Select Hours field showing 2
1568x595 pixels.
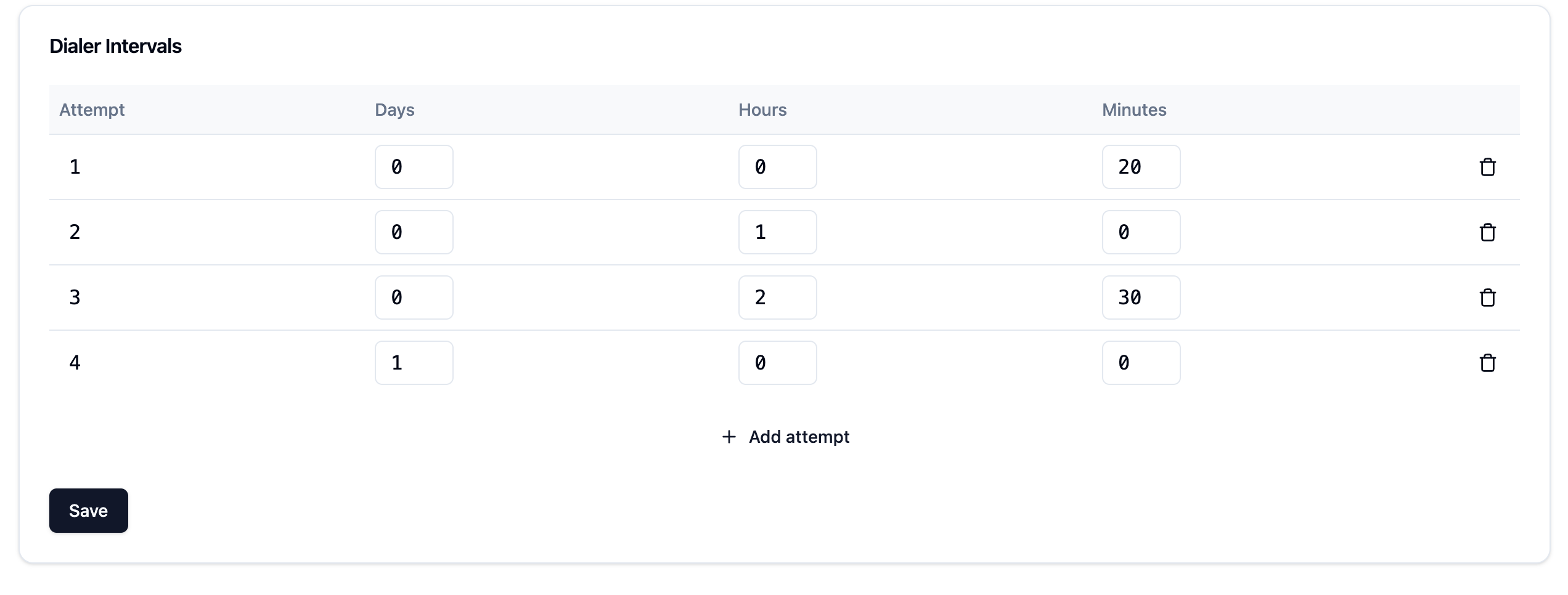tap(777, 297)
